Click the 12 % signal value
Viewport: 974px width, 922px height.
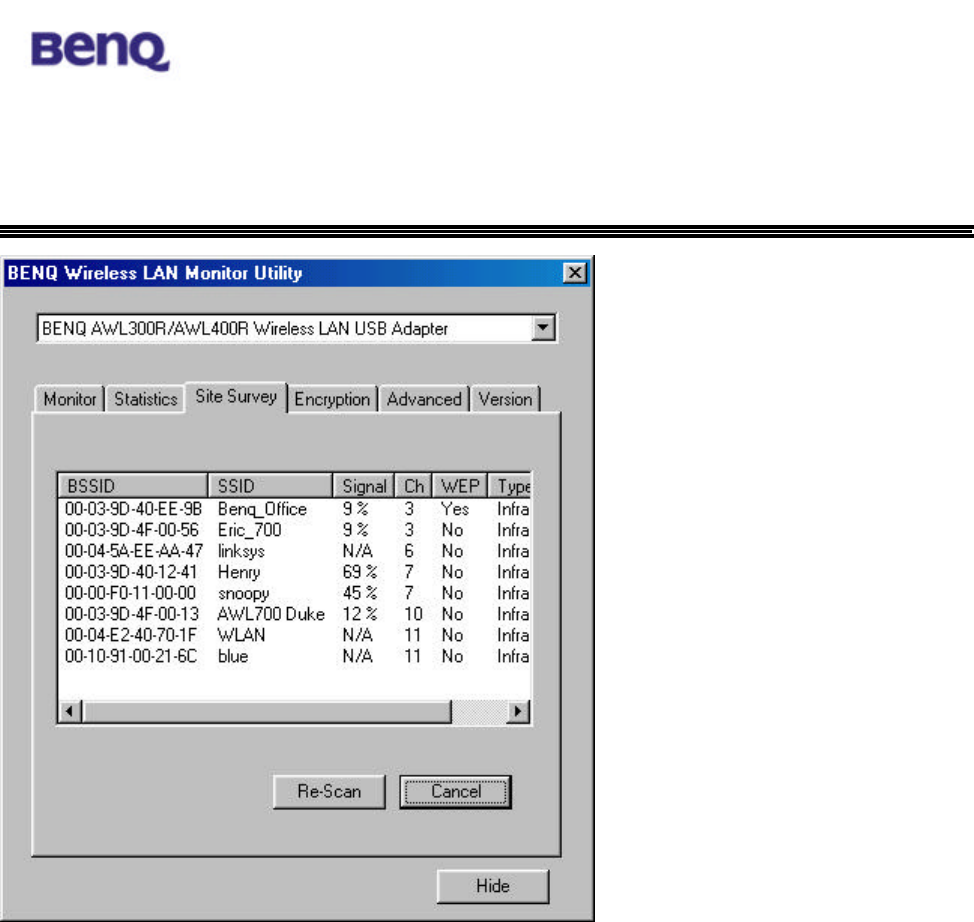tap(360, 614)
